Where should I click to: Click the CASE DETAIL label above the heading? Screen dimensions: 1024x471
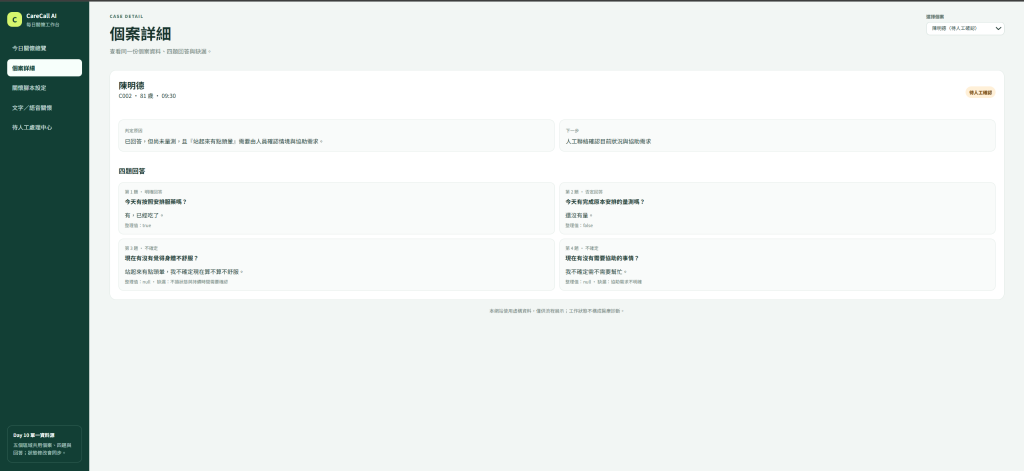(127, 16)
